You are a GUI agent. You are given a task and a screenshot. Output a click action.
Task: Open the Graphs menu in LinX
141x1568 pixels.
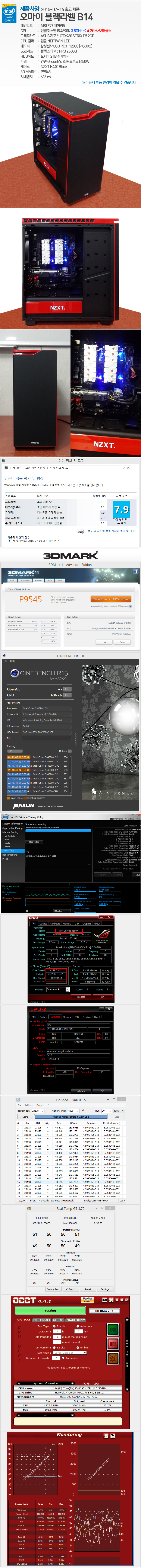40,1105
